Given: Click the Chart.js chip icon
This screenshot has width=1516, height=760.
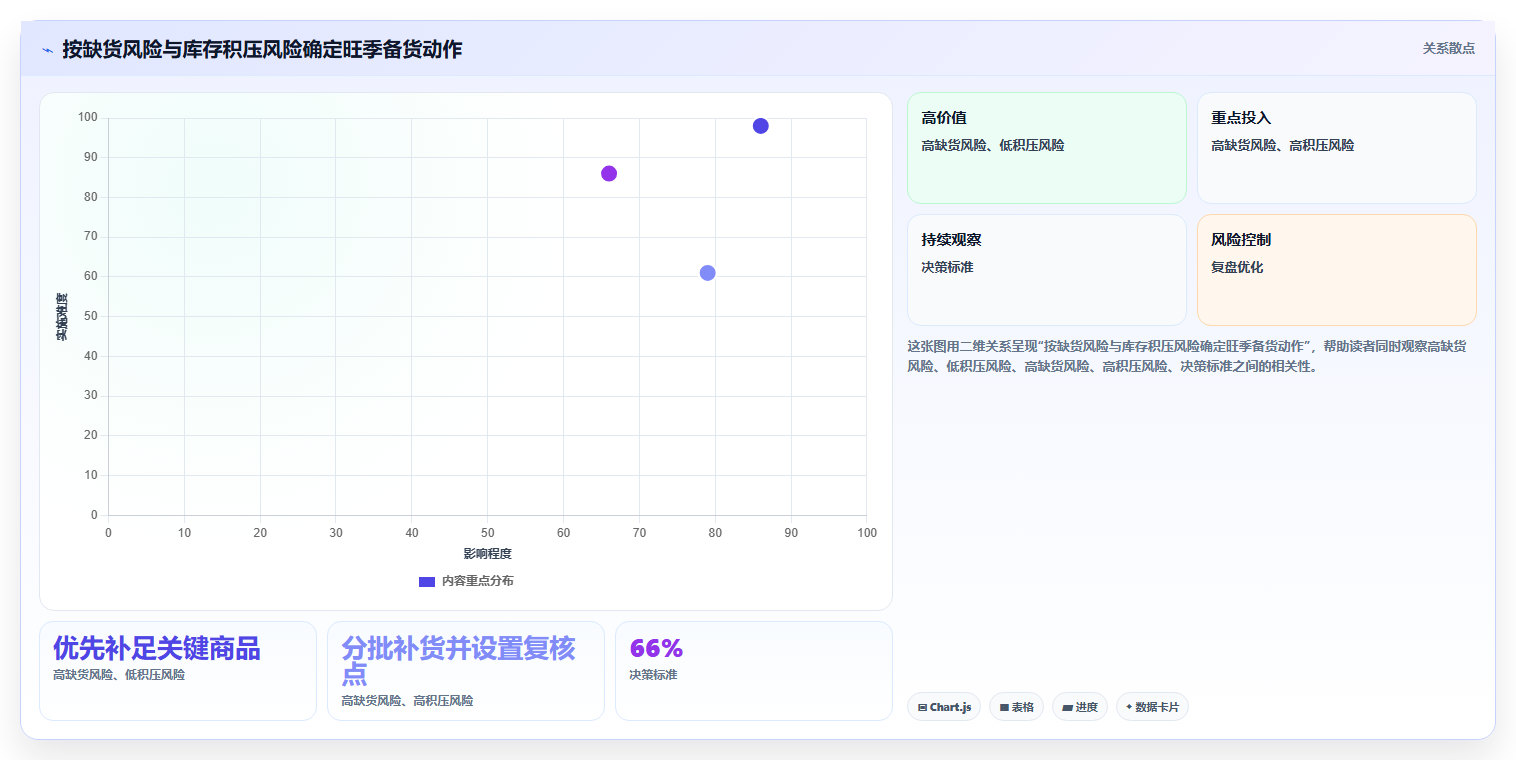Looking at the screenshot, I should [x=922, y=708].
